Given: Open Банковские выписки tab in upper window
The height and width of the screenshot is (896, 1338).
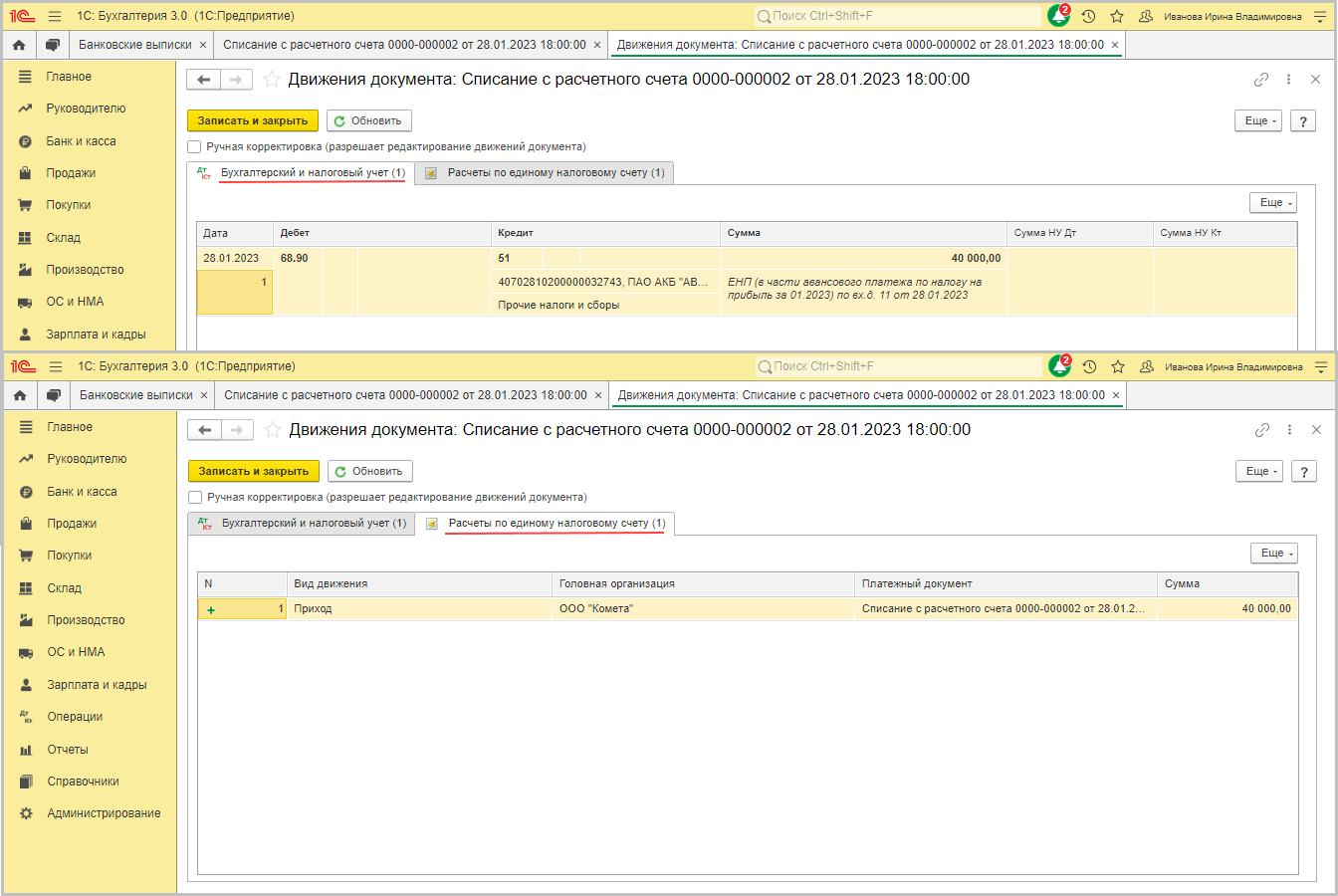Looking at the screenshot, I should (135, 45).
